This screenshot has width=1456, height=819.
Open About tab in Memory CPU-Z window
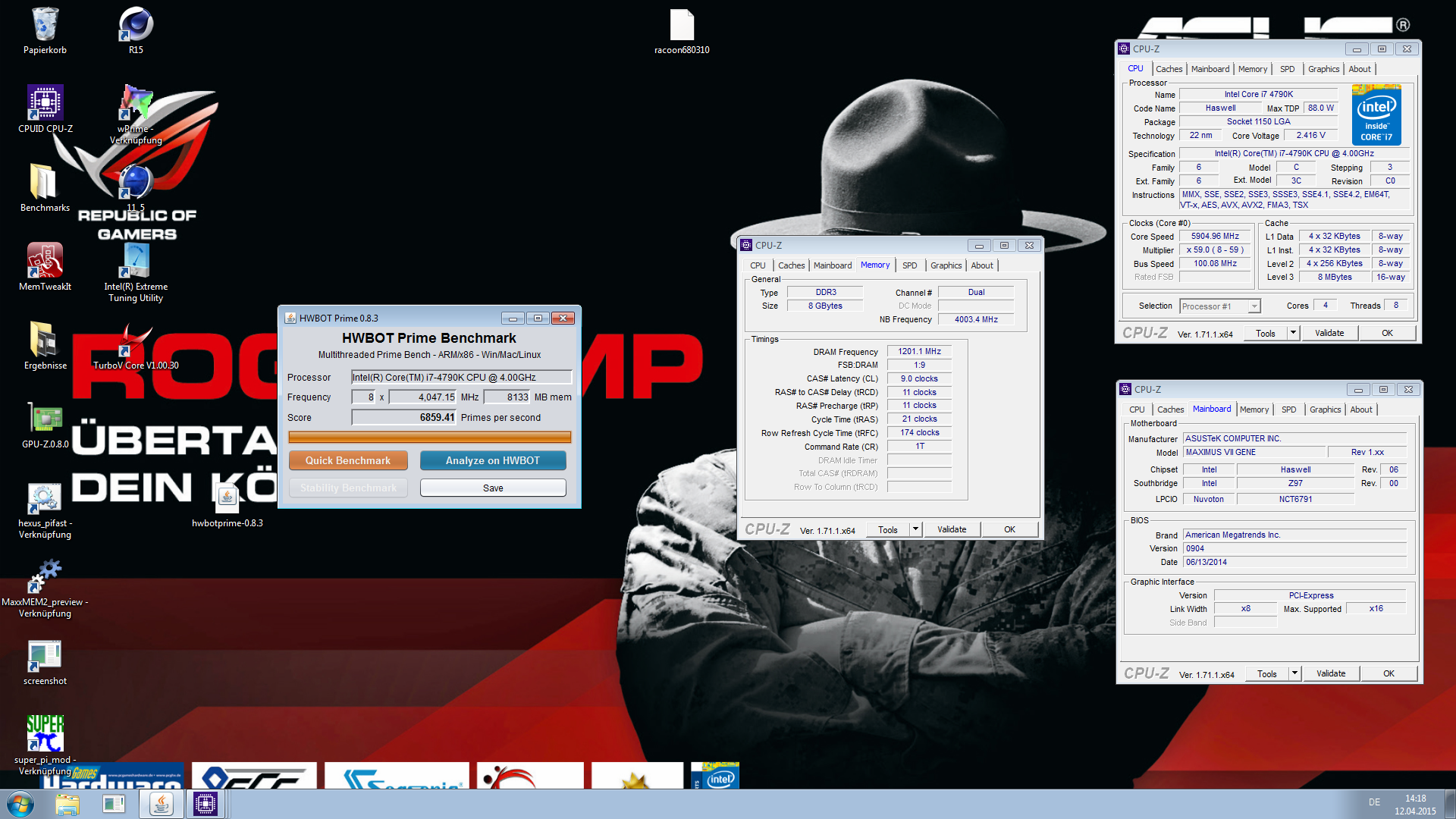point(982,265)
